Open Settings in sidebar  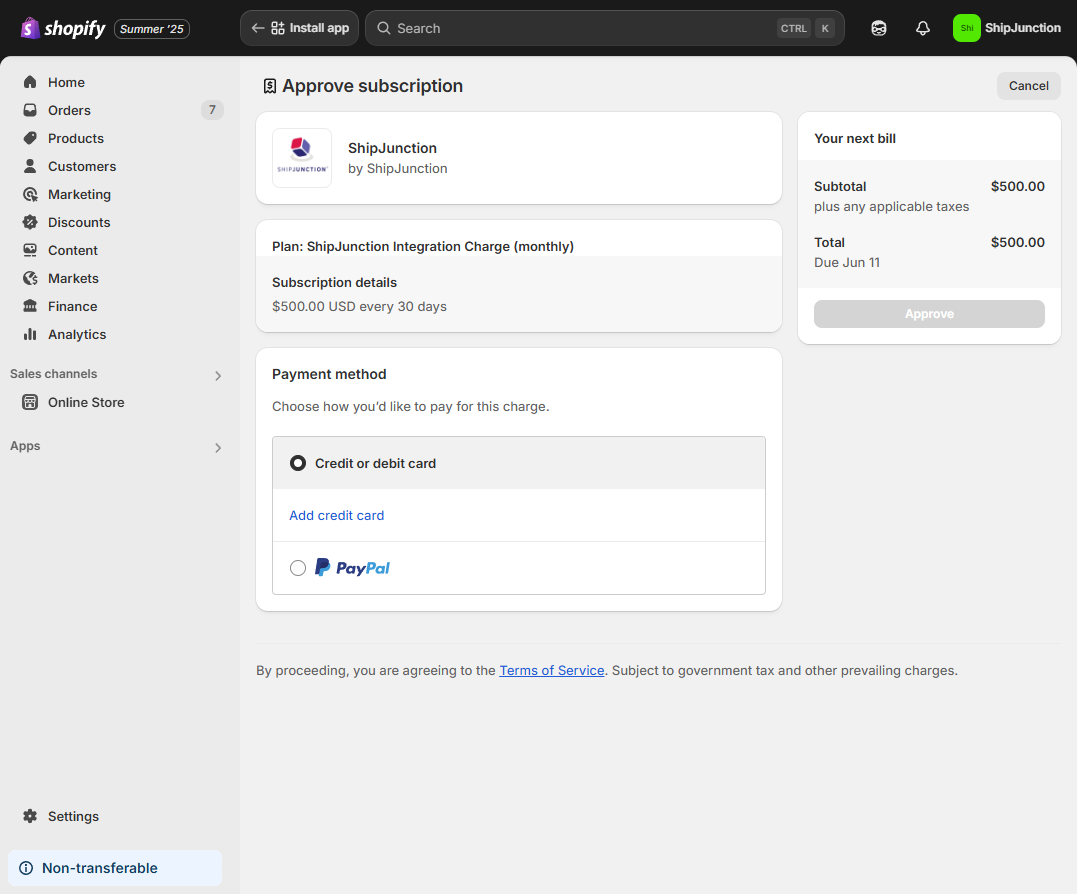pyautogui.click(x=73, y=816)
